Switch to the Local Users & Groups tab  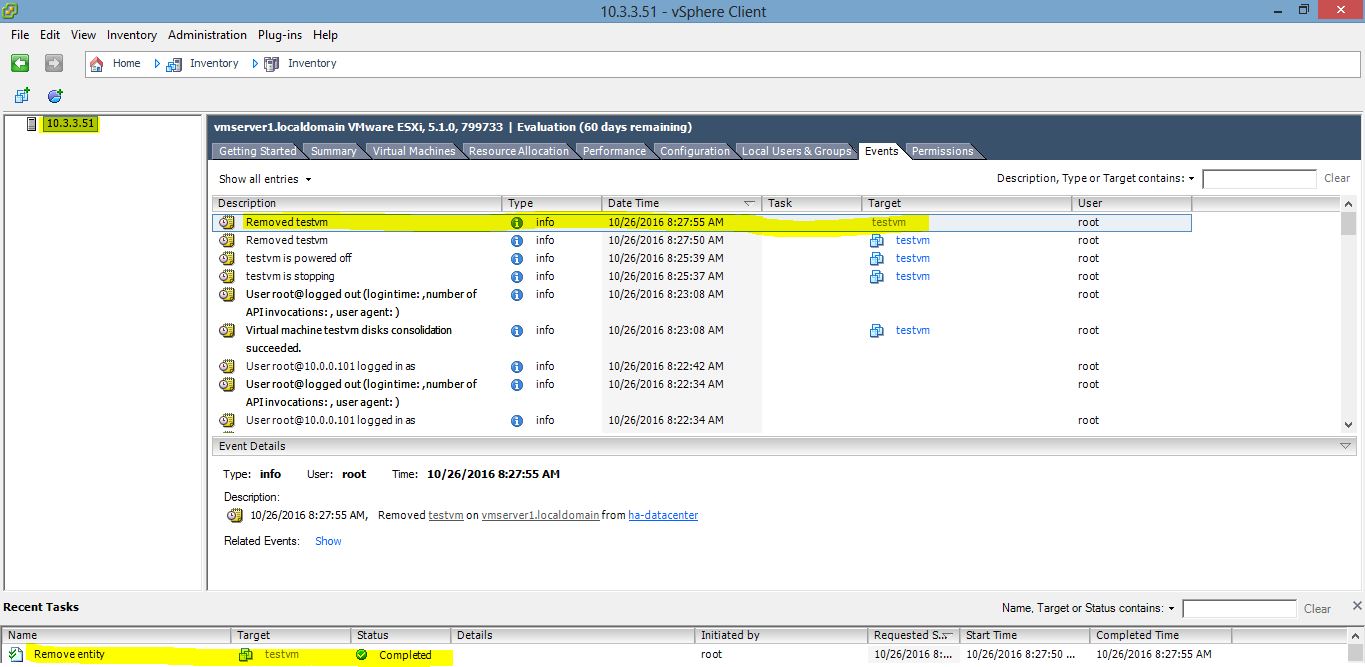[x=796, y=151]
